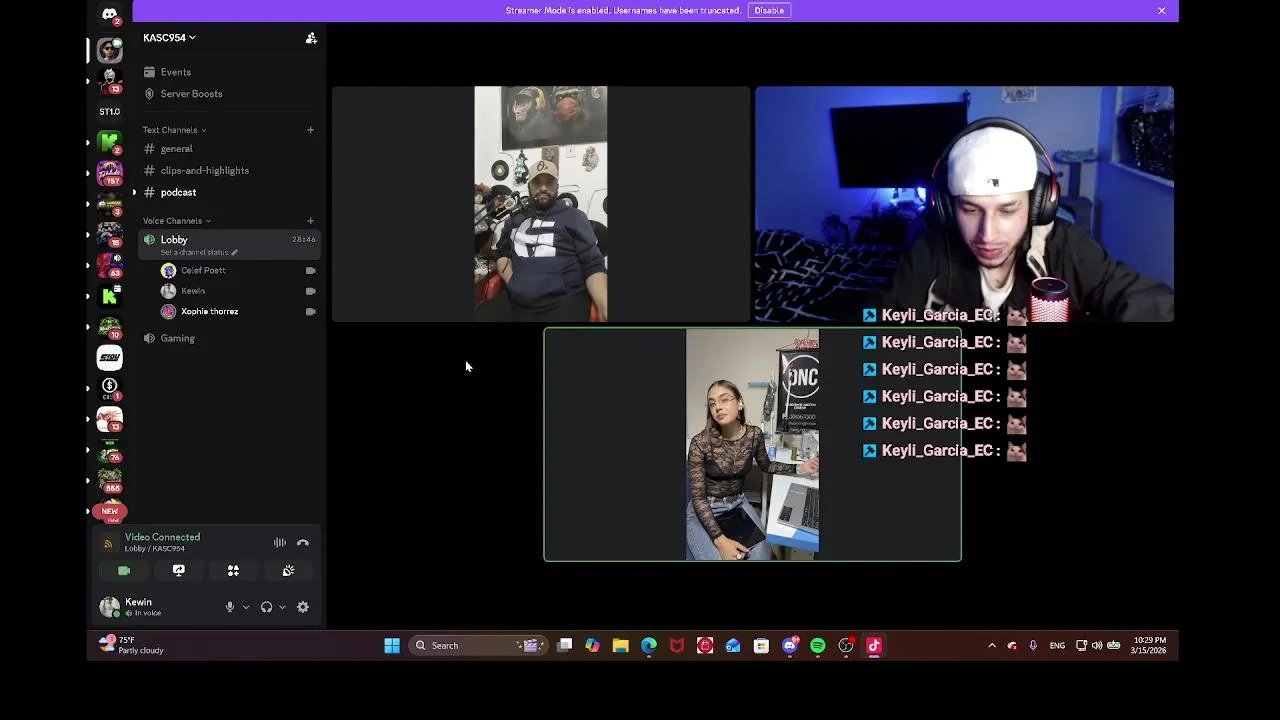This screenshot has height=720, width=1280.
Task: Select the ST1.0 server in the server list
Action: point(110,112)
